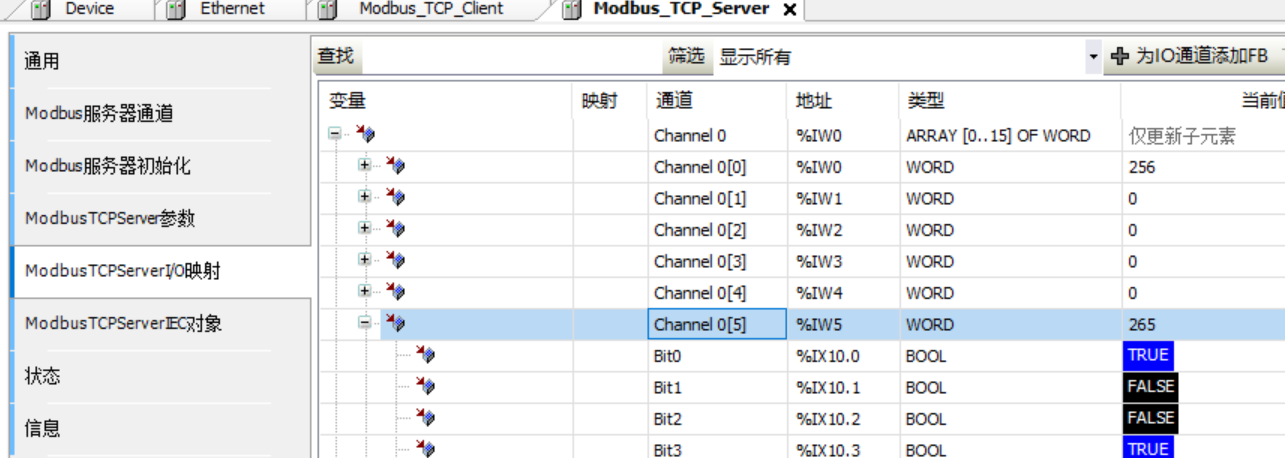
Task: Open the 筛选 显示所有 filter dropdown
Action: pos(1093,57)
